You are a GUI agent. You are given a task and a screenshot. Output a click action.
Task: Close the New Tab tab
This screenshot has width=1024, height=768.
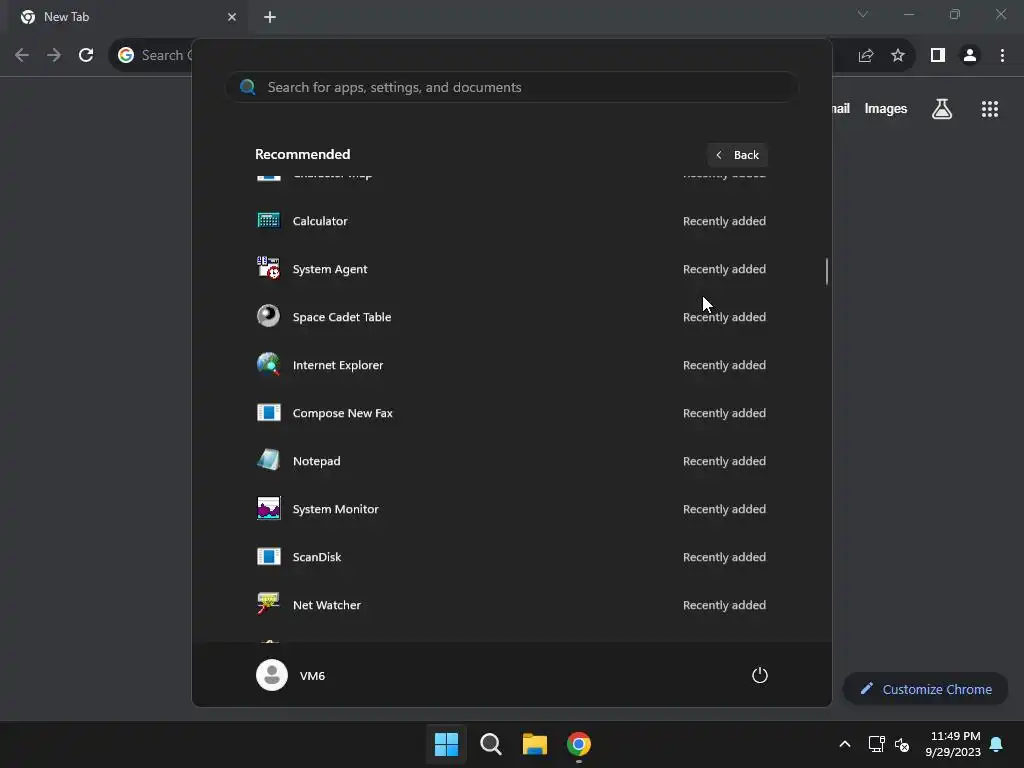pyautogui.click(x=232, y=17)
